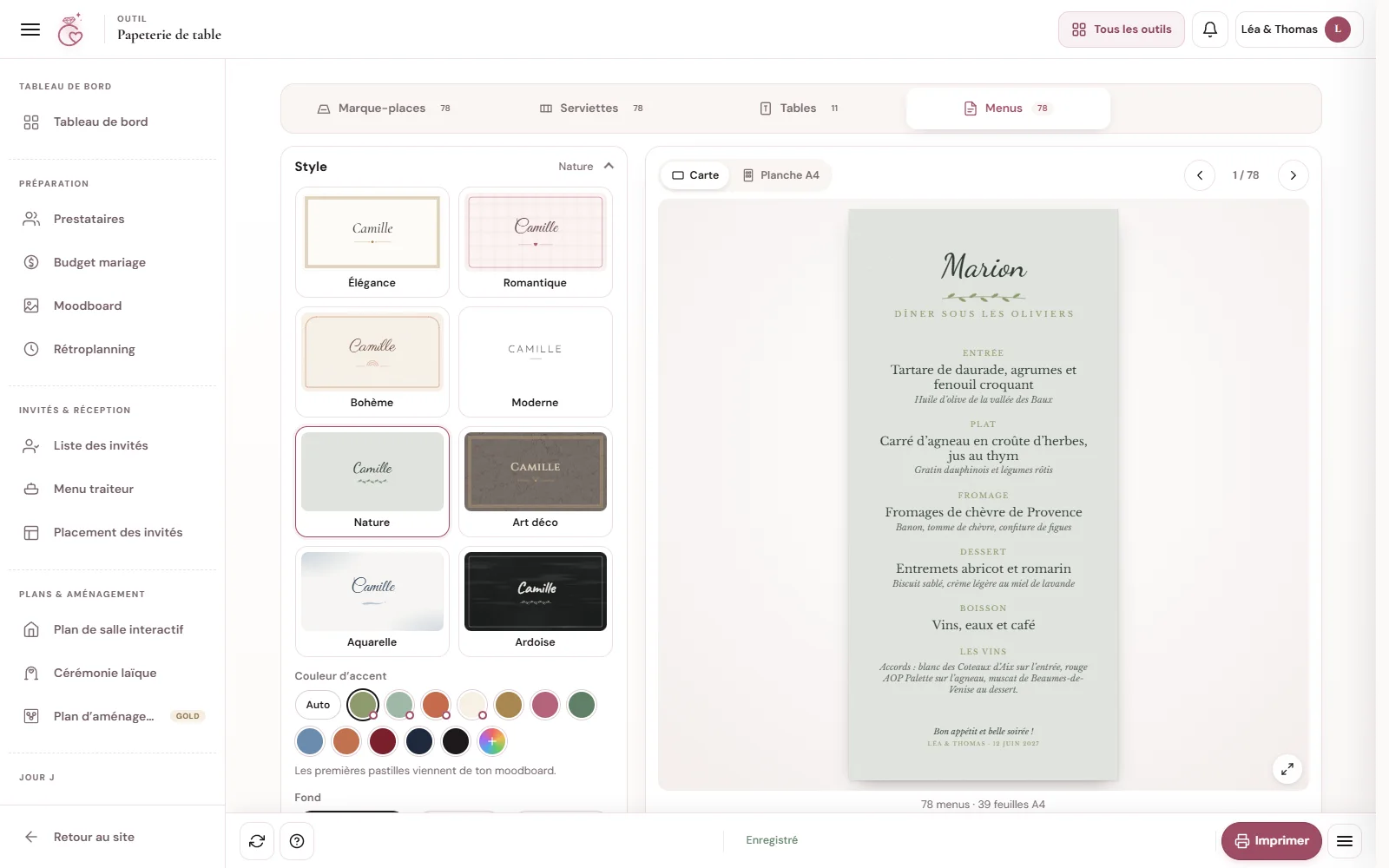
Task: Open help question mark button
Action: coord(297,841)
